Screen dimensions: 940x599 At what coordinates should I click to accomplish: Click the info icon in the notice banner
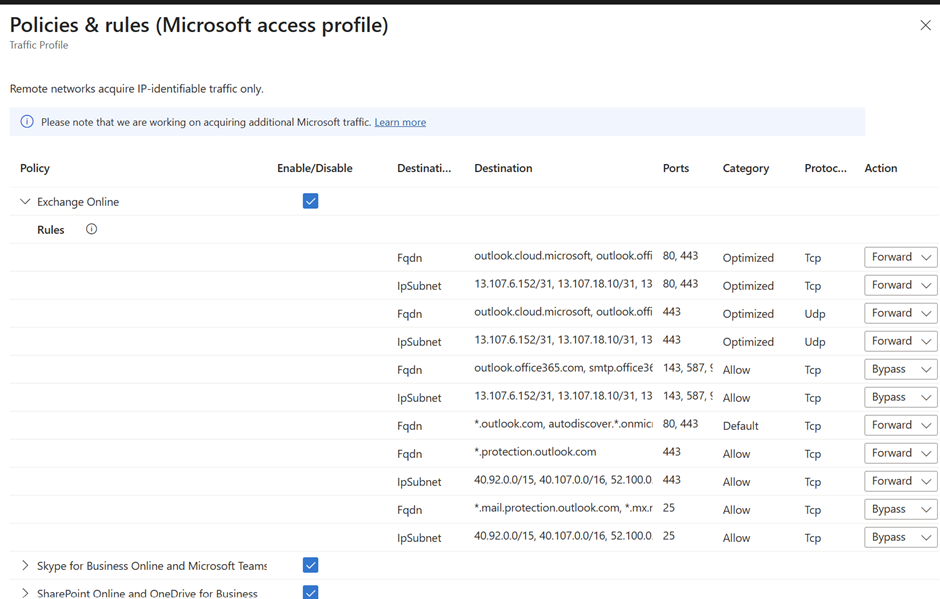(x=27, y=122)
